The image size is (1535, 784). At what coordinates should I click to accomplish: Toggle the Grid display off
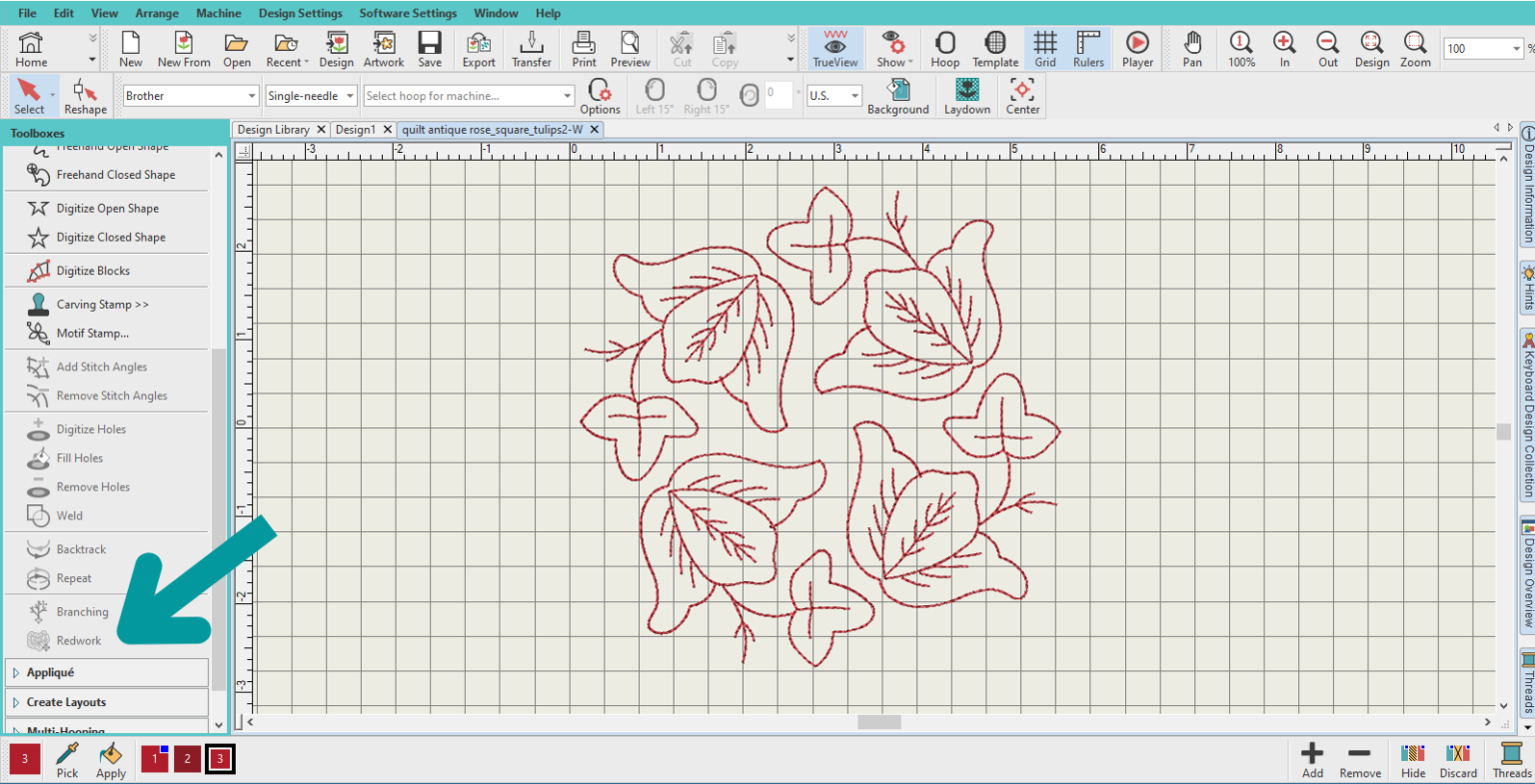pyautogui.click(x=1045, y=48)
